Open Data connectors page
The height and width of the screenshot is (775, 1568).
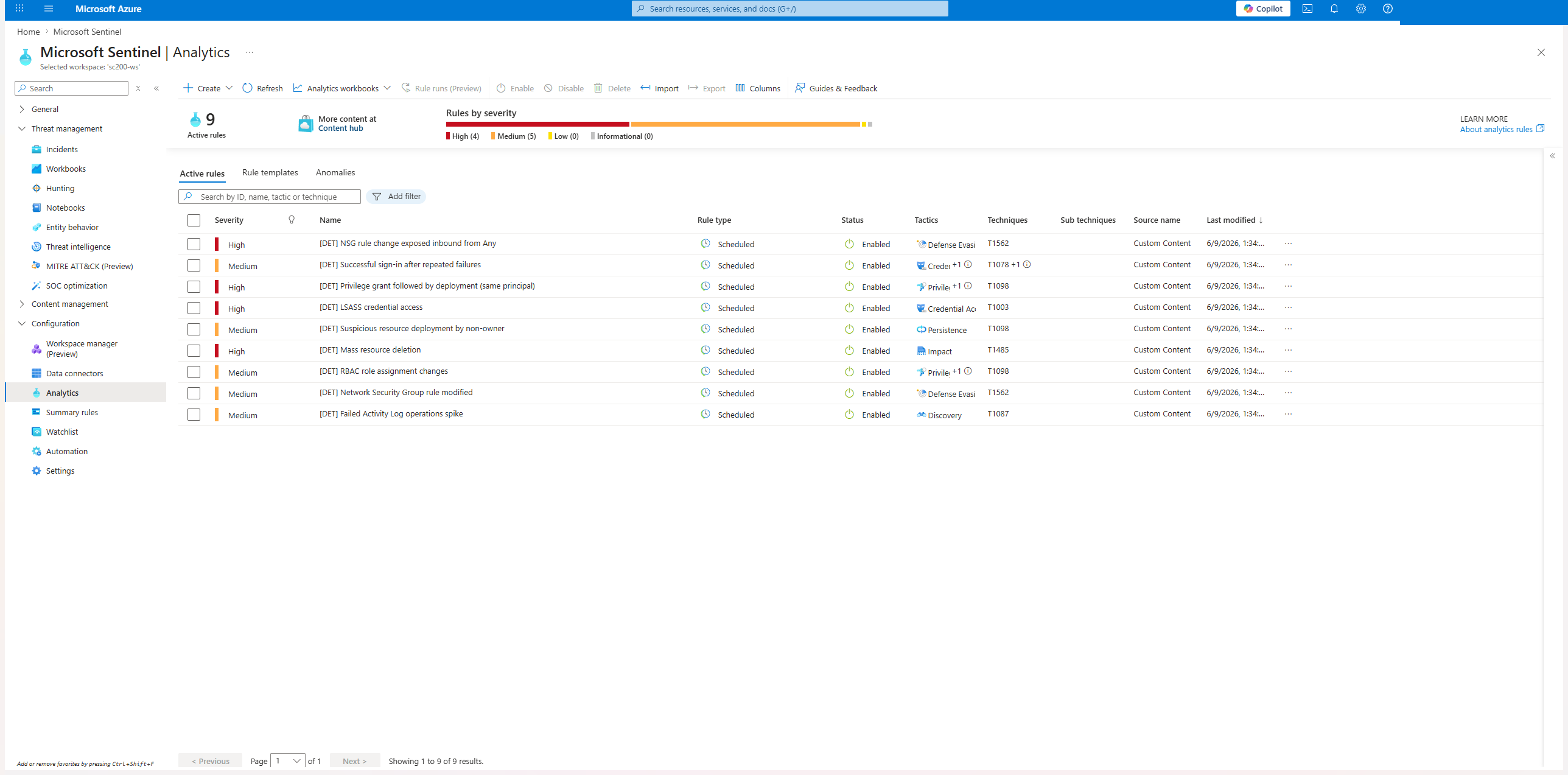tap(75, 373)
